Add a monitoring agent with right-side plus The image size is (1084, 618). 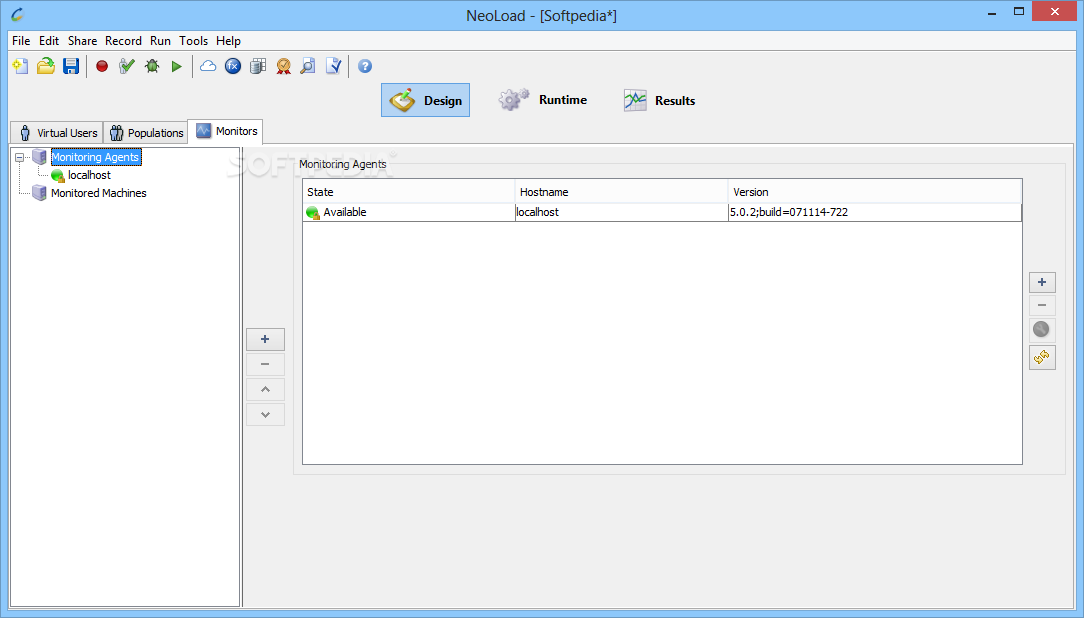[x=1042, y=282]
